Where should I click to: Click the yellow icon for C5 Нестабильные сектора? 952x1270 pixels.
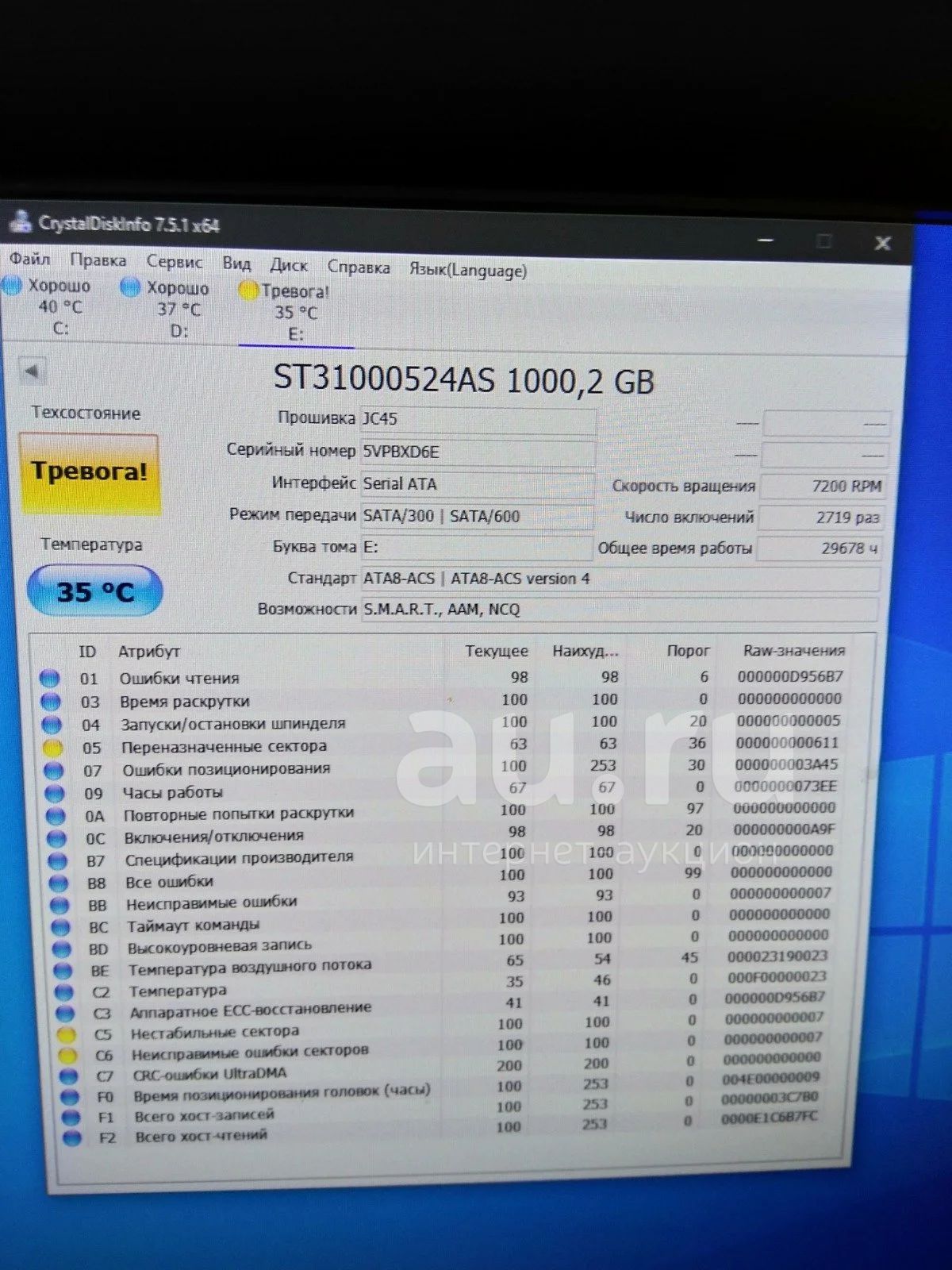pyautogui.click(x=67, y=1034)
